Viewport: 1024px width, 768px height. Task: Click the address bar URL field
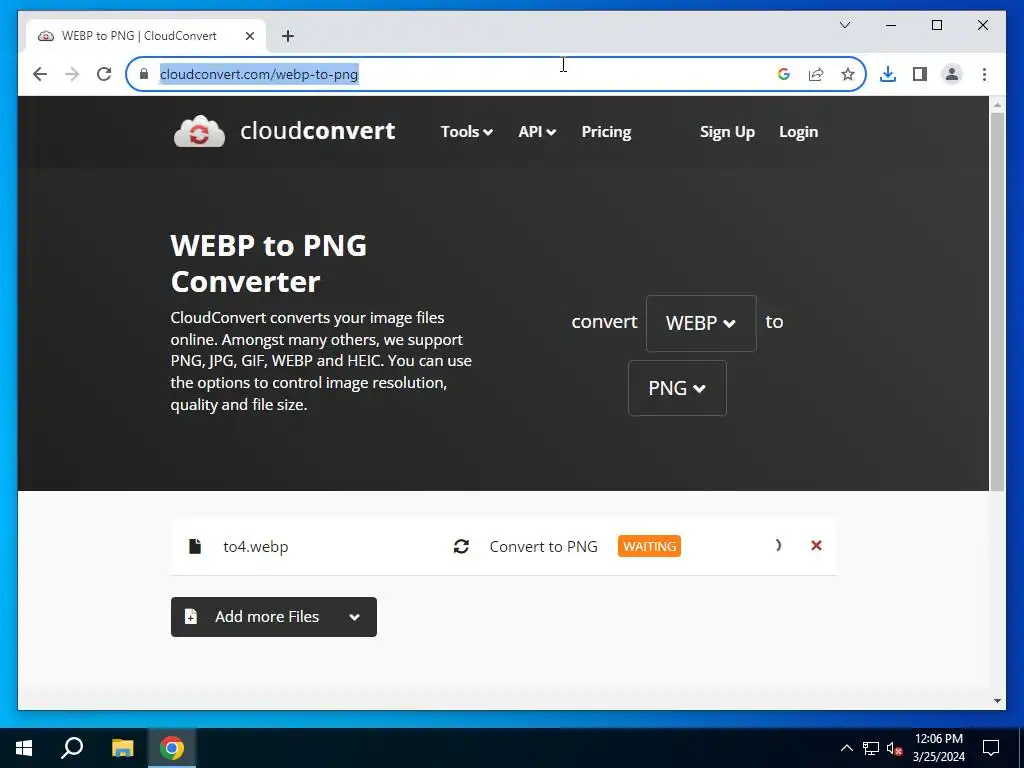[496, 74]
